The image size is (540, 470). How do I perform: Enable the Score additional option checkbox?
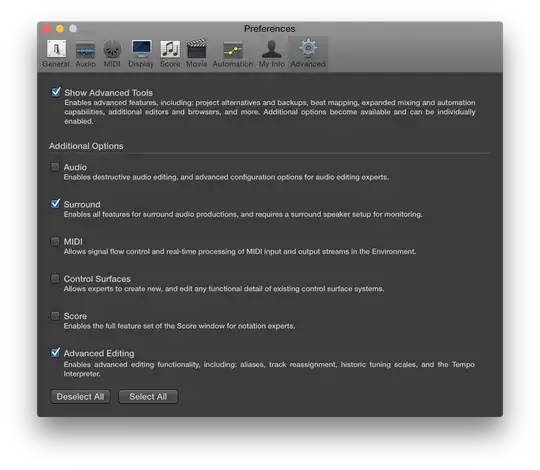click(x=55, y=316)
